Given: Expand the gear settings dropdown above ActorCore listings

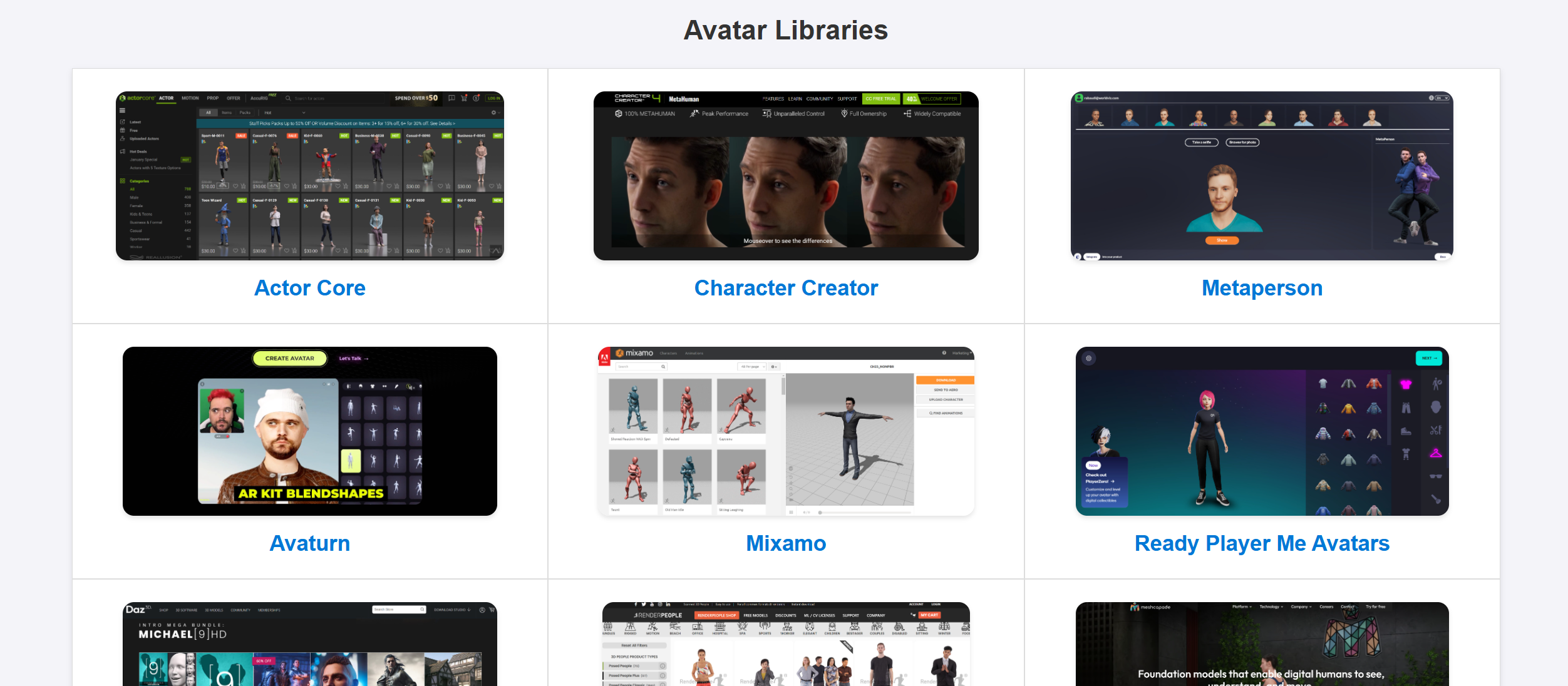Looking at the screenshot, I should click(x=494, y=113).
